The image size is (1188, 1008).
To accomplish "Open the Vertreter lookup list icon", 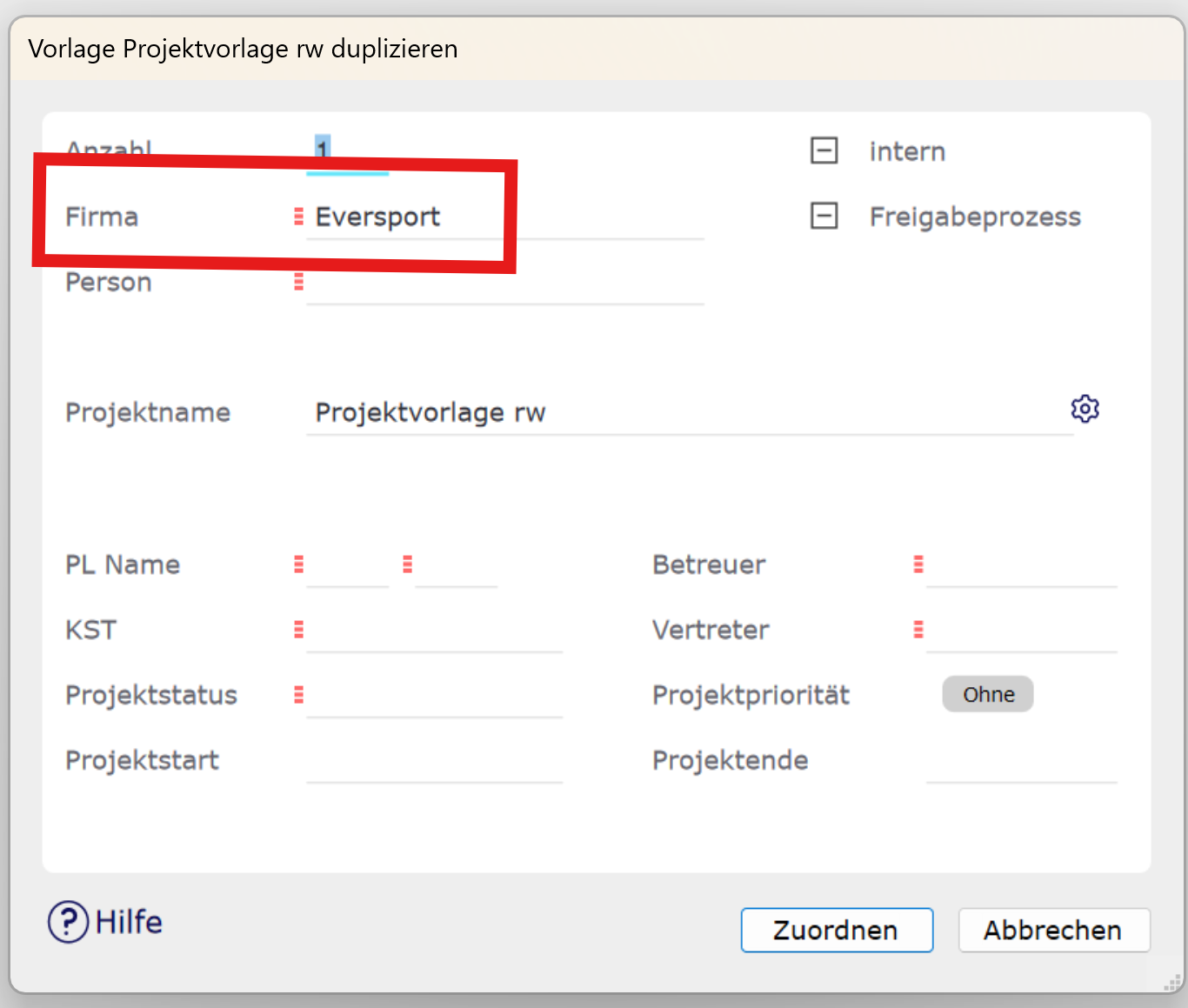I will coord(918,630).
